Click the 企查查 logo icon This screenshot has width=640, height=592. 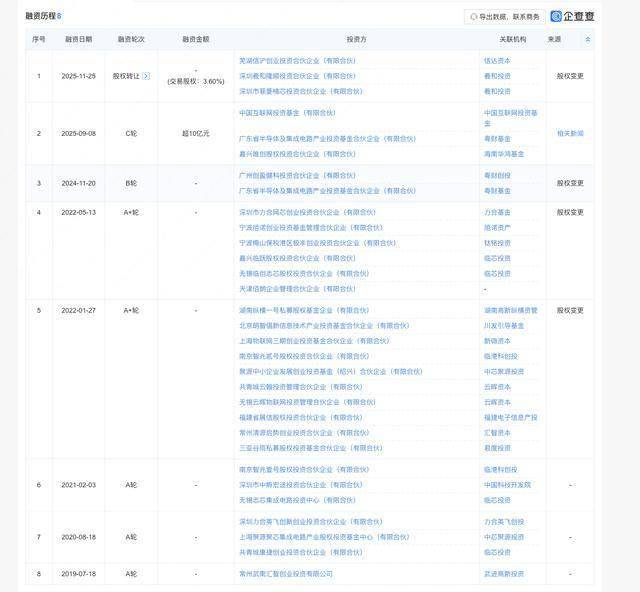click(558, 16)
